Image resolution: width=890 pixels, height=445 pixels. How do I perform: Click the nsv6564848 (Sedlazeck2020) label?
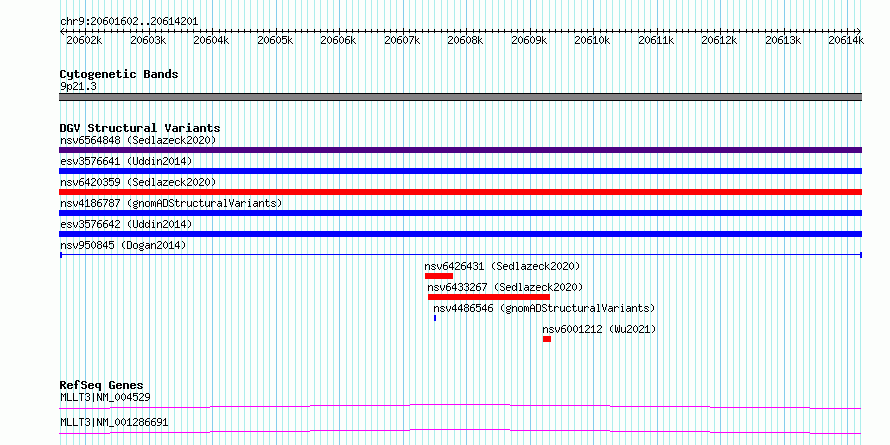138,140
